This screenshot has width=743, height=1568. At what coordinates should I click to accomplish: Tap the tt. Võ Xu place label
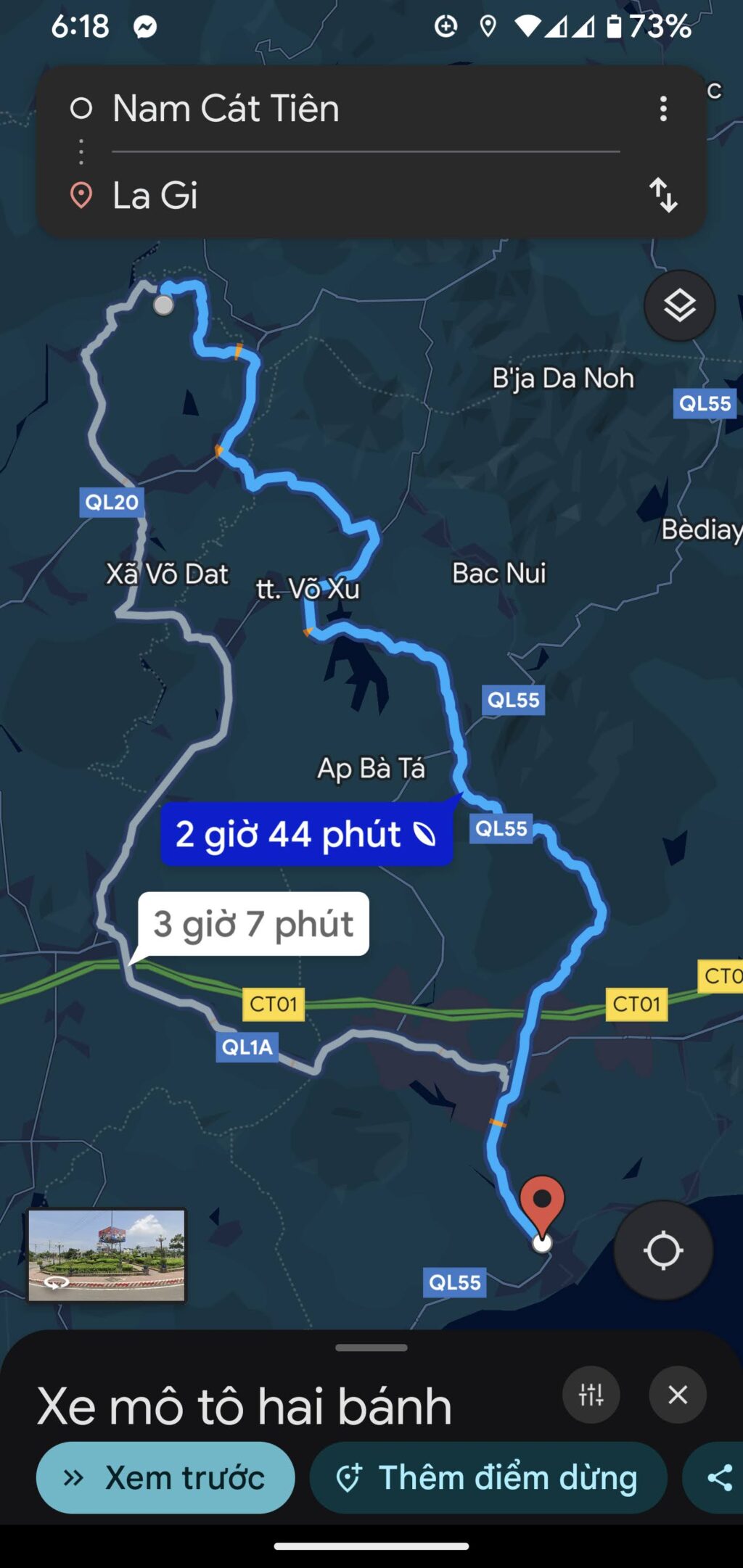[x=307, y=589]
